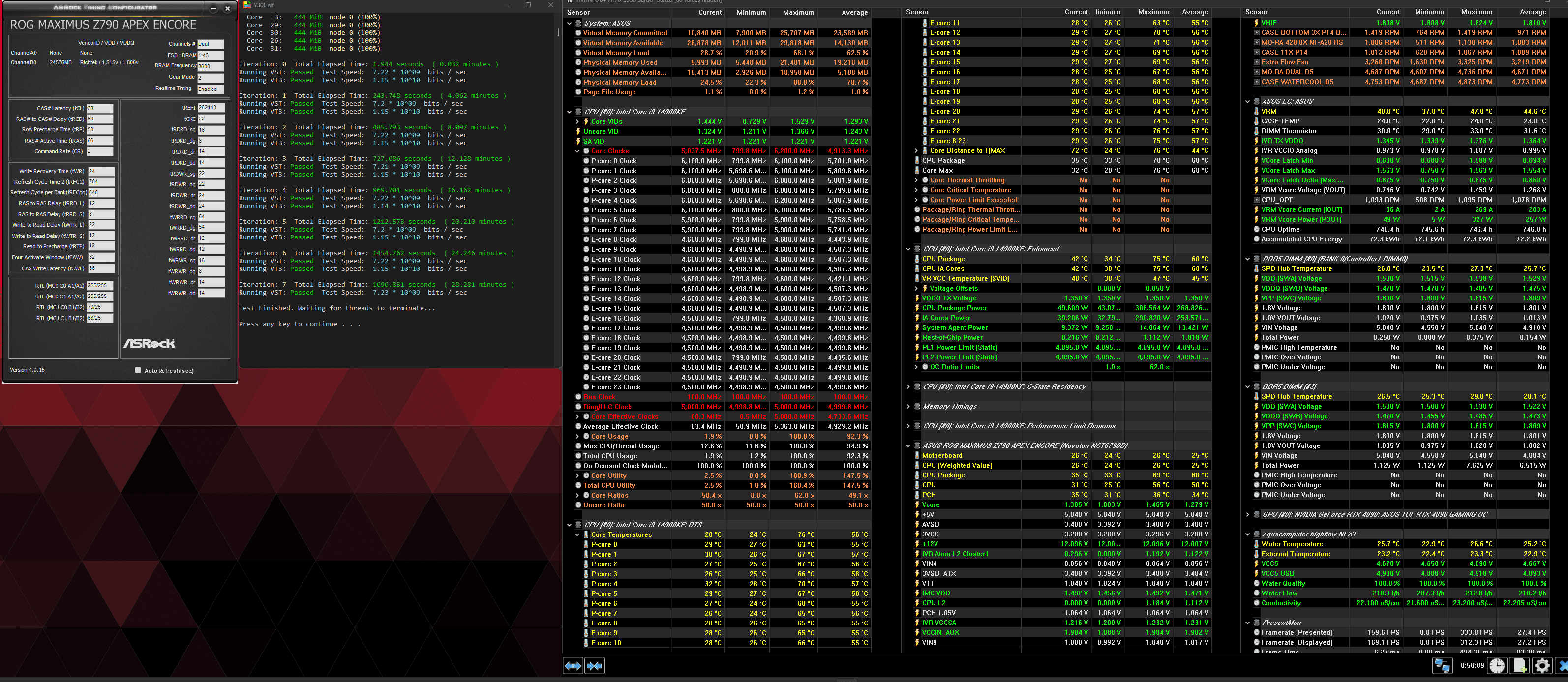Image resolution: width=1568 pixels, height=682 pixels.
Task: Select the P-core 0 Clock row
Action: 613,161
